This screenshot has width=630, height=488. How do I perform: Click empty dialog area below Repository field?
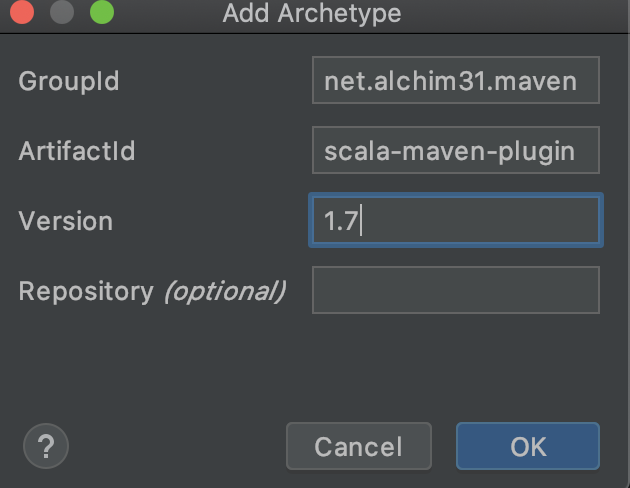pos(315,365)
